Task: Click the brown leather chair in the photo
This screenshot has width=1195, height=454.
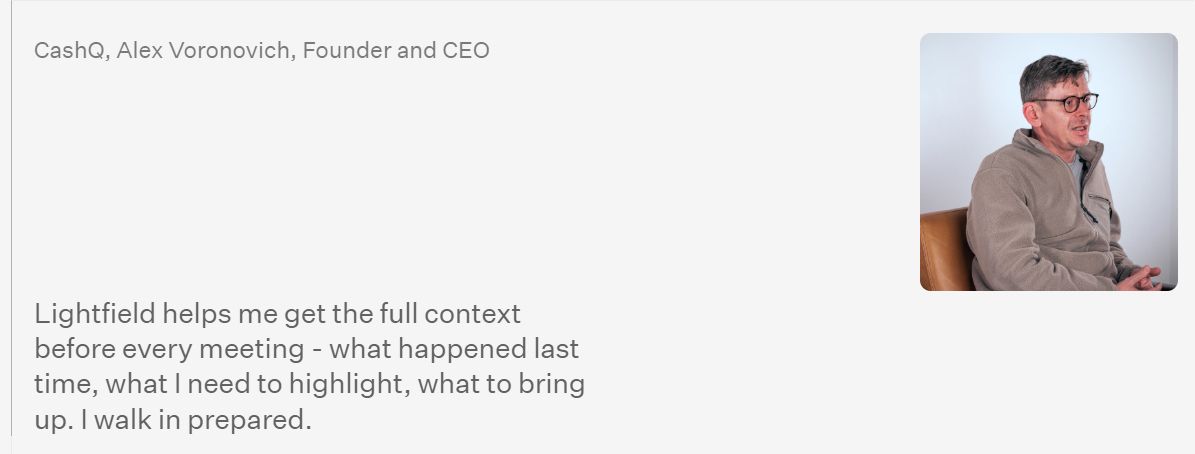Action: (x=943, y=249)
